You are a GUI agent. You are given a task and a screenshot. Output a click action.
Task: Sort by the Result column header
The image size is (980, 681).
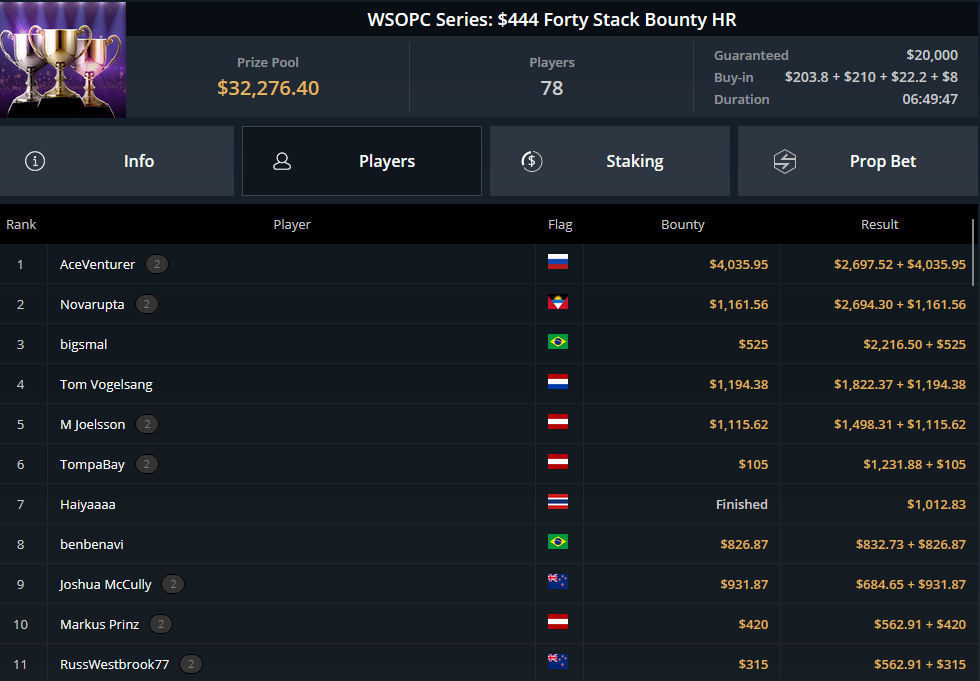[879, 224]
